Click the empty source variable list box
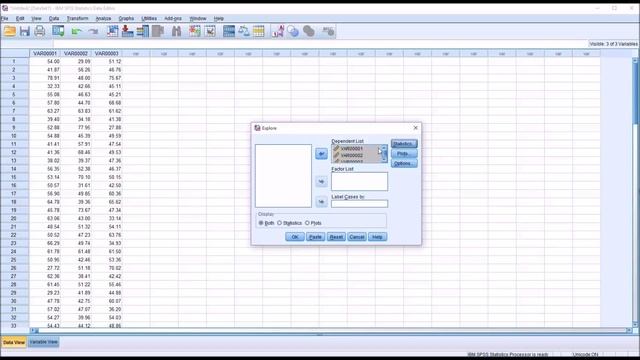The image size is (640, 360). tap(283, 176)
